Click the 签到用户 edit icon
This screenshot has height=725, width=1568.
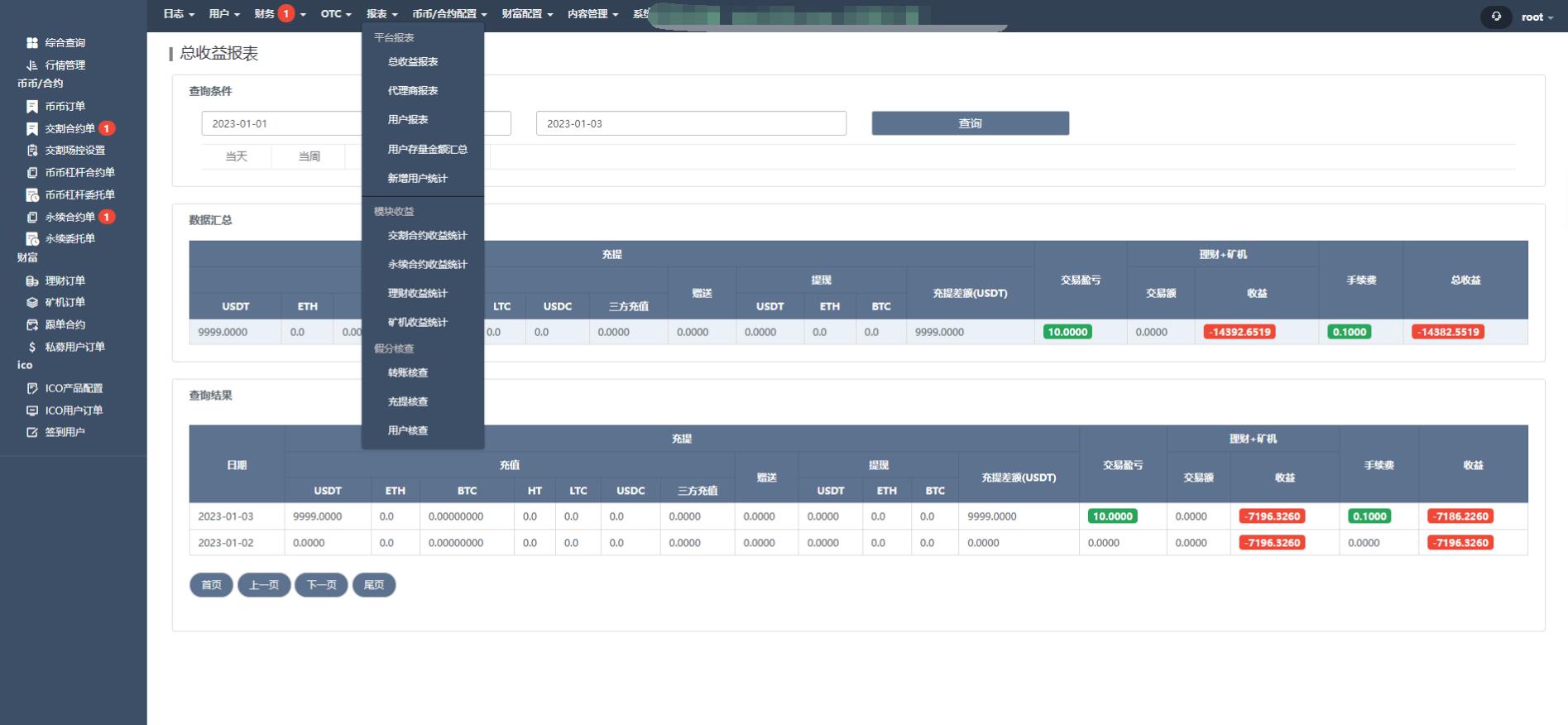32,432
